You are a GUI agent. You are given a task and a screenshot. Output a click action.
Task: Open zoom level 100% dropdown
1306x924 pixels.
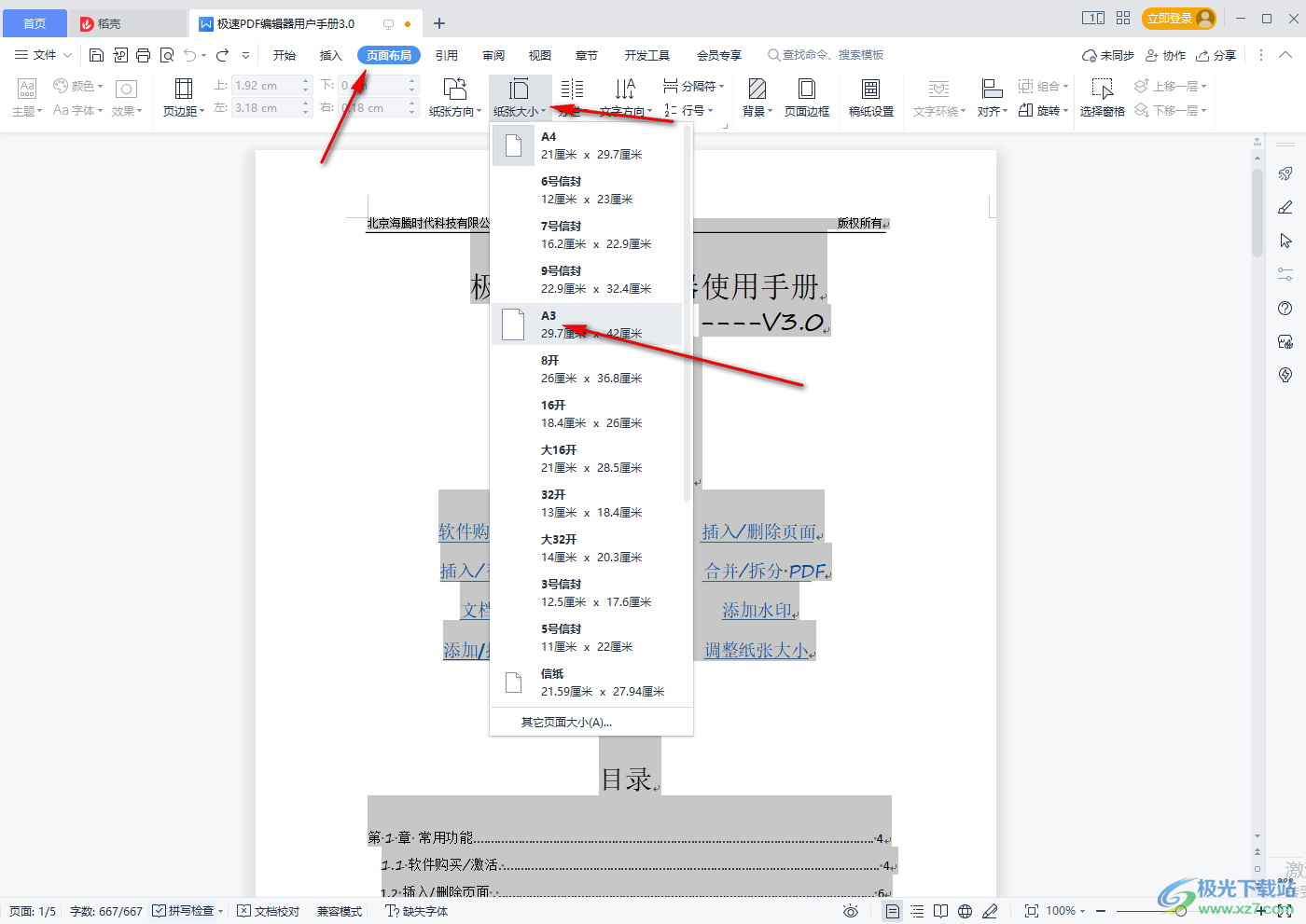pyautogui.click(x=1065, y=911)
